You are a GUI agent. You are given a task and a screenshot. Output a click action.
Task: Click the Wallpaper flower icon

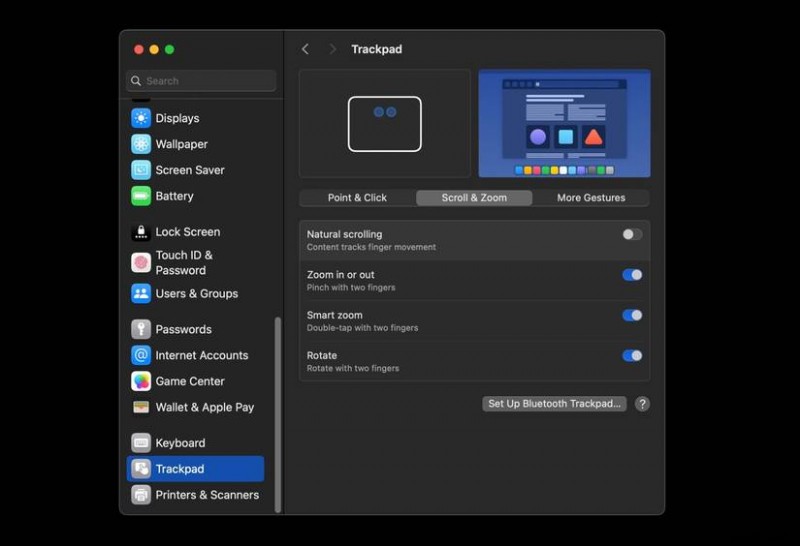pyautogui.click(x=141, y=144)
